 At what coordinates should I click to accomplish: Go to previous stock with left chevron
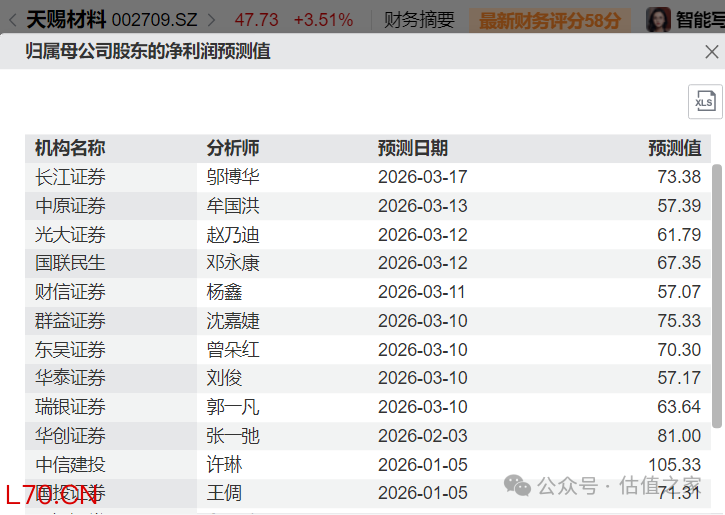click(12, 19)
